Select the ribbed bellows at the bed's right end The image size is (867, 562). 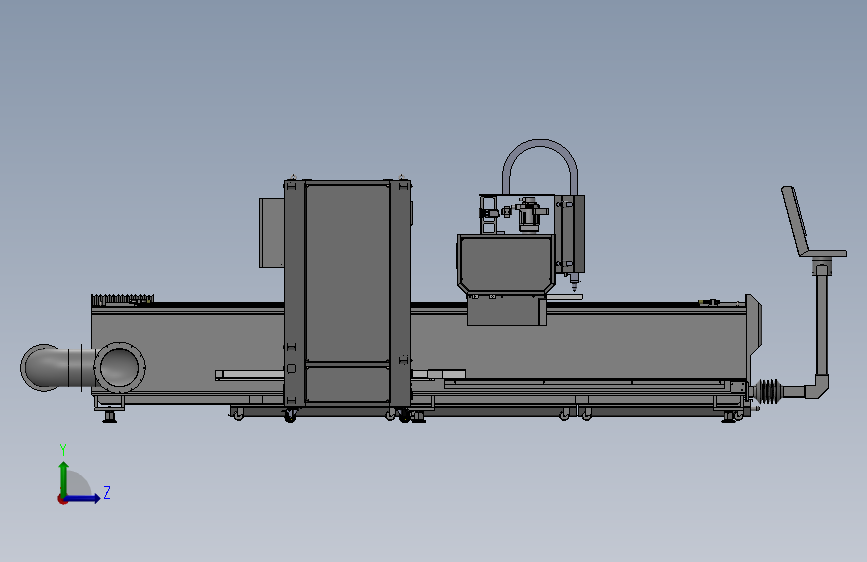click(x=767, y=391)
